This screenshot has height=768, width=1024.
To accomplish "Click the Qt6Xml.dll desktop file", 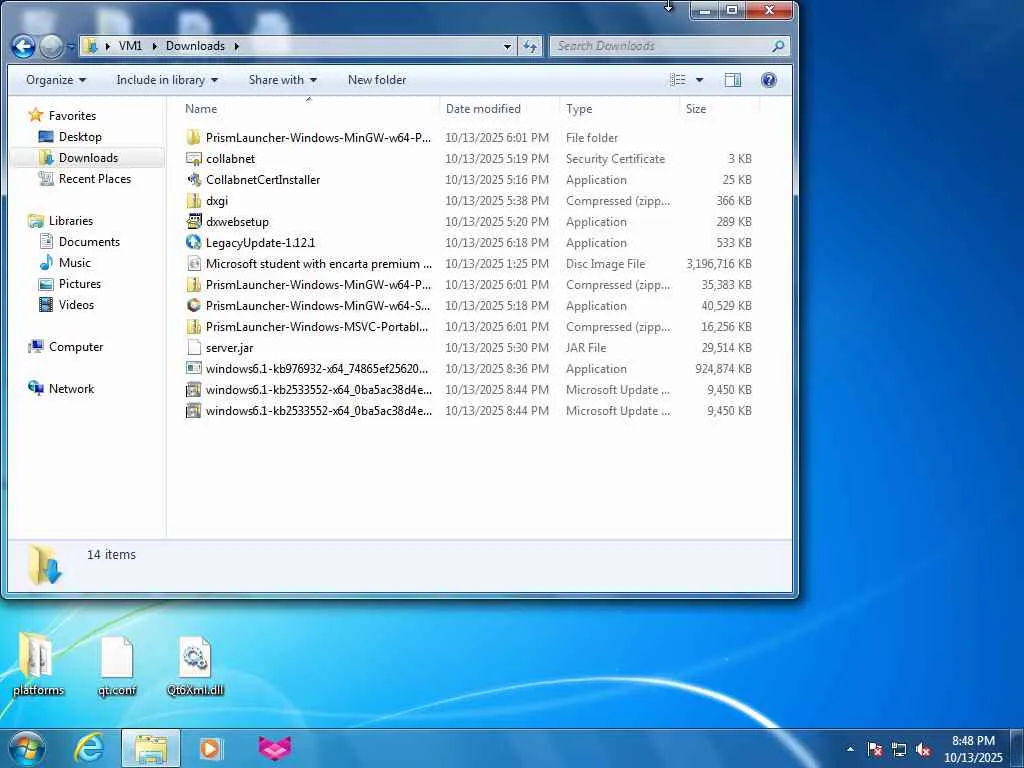I will 195,666.
